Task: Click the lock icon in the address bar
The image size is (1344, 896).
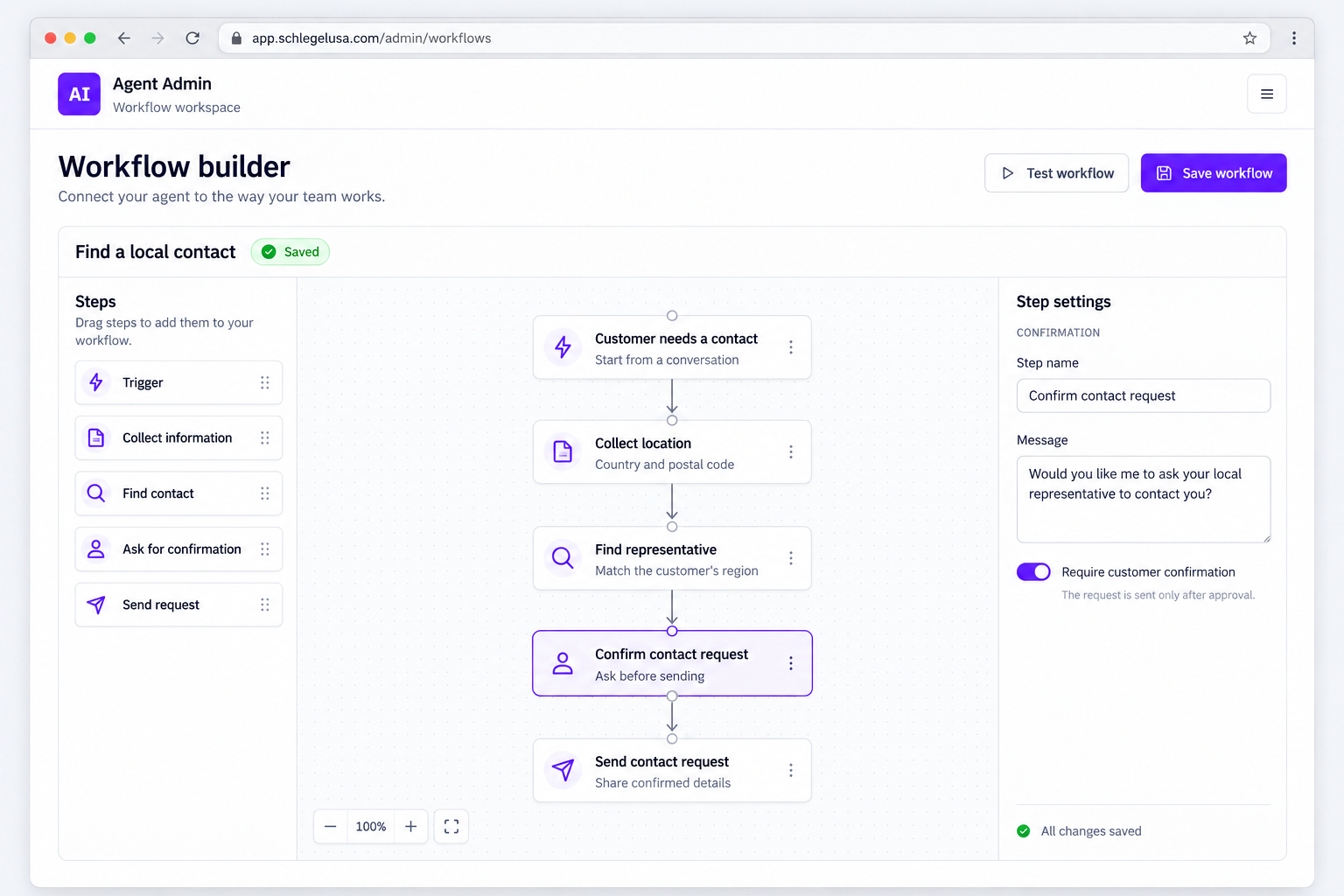Action: click(236, 38)
